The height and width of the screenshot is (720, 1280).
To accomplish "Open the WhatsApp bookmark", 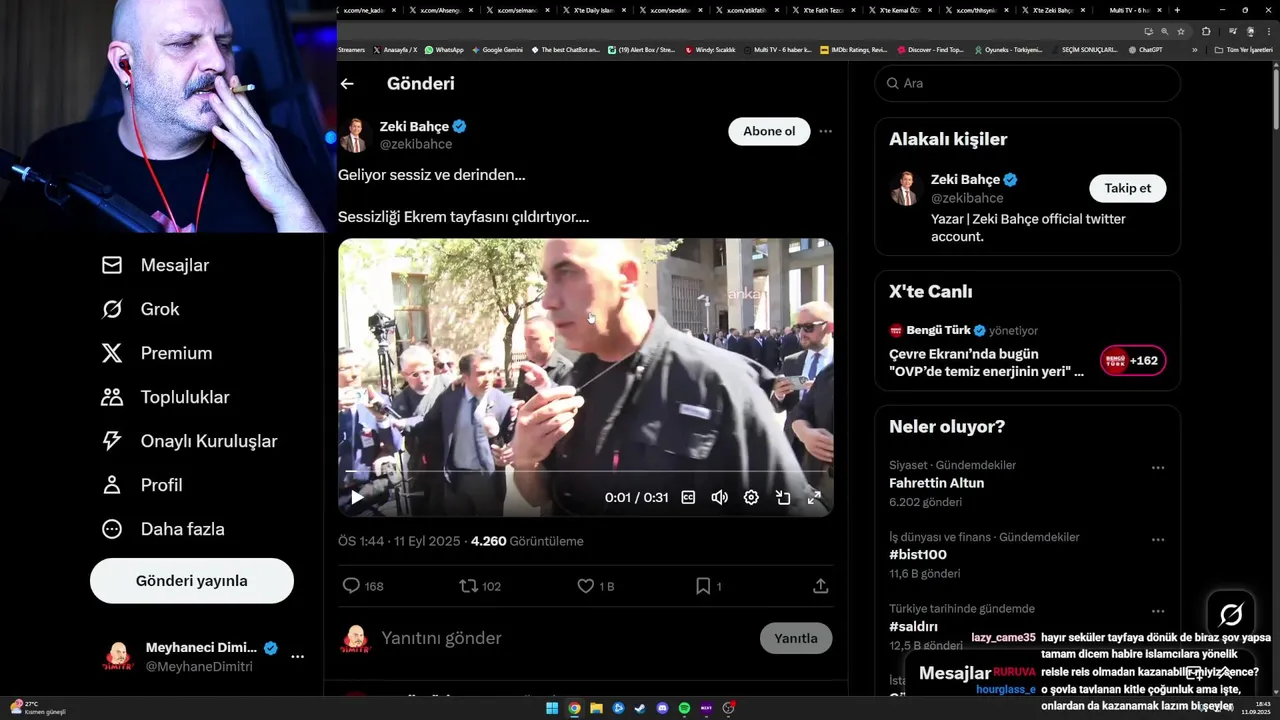I will [444, 49].
